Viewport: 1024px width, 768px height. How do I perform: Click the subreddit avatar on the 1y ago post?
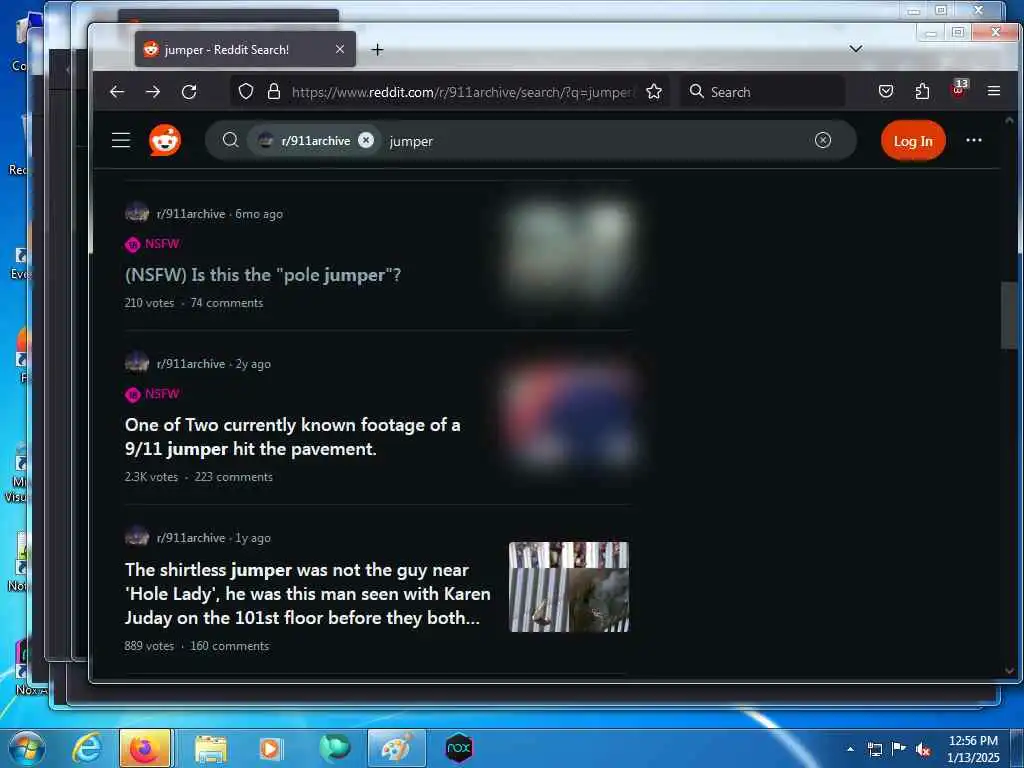(137, 536)
